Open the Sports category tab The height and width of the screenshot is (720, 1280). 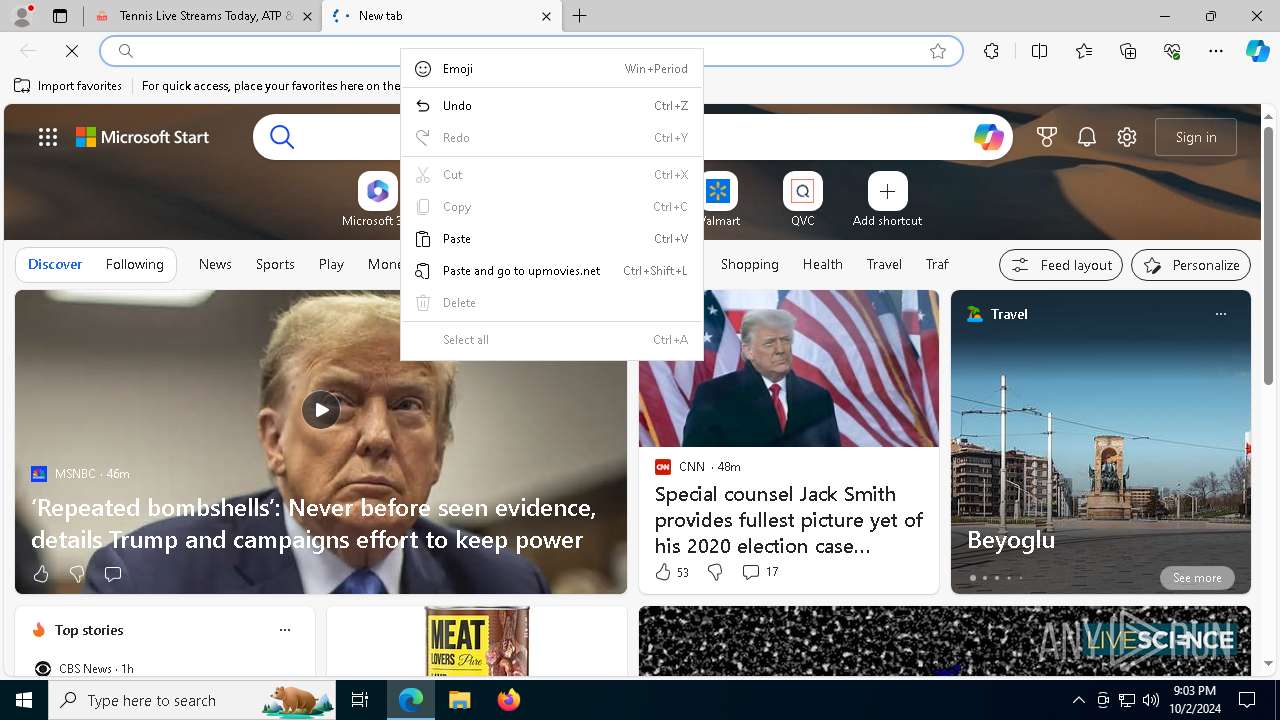[x=275, y=265]
